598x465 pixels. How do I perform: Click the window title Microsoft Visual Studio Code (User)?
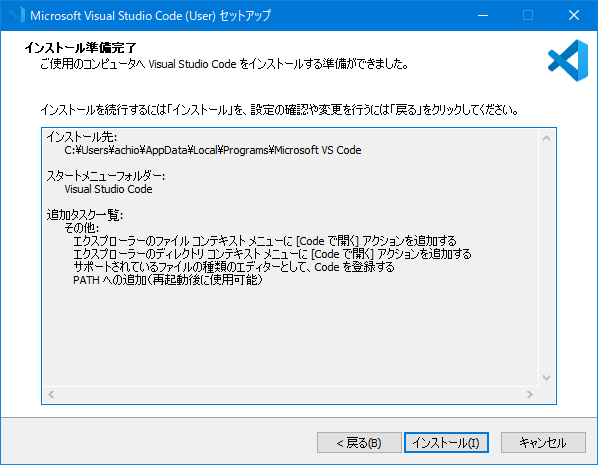point(150,16)
